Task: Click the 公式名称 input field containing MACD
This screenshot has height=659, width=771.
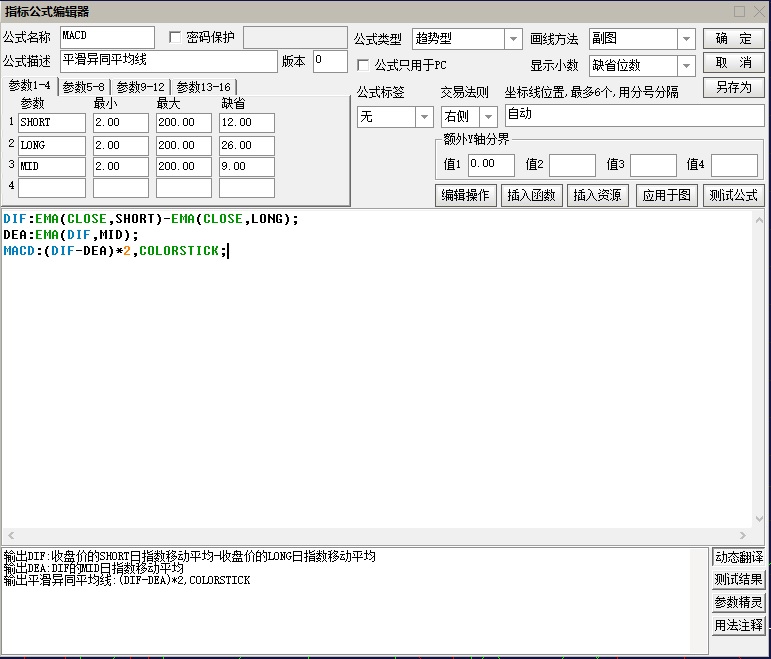Action: pos(107,38)
